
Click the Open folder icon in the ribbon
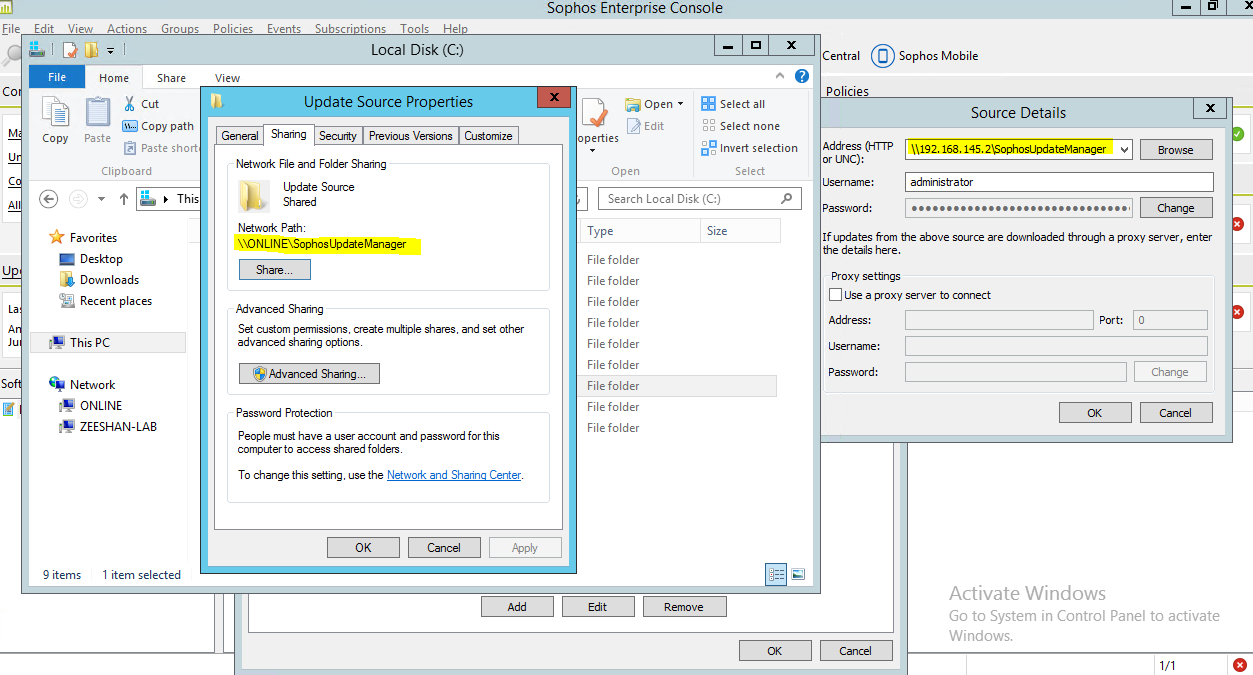click(x=633, y=104)
